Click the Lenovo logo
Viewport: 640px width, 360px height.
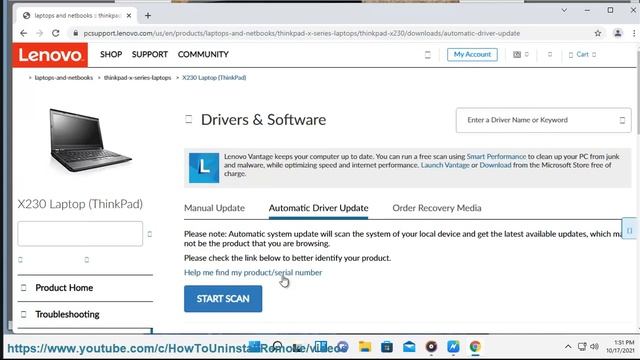point(50,55)
